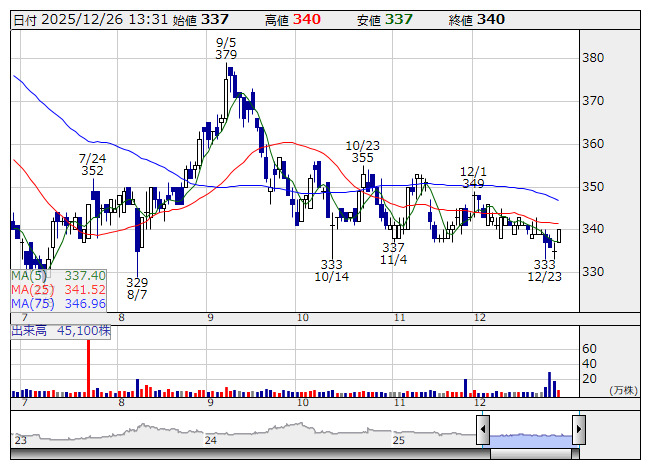
Task: Click the 出来高 45,100株 volume label
Action: coord(60,330)
